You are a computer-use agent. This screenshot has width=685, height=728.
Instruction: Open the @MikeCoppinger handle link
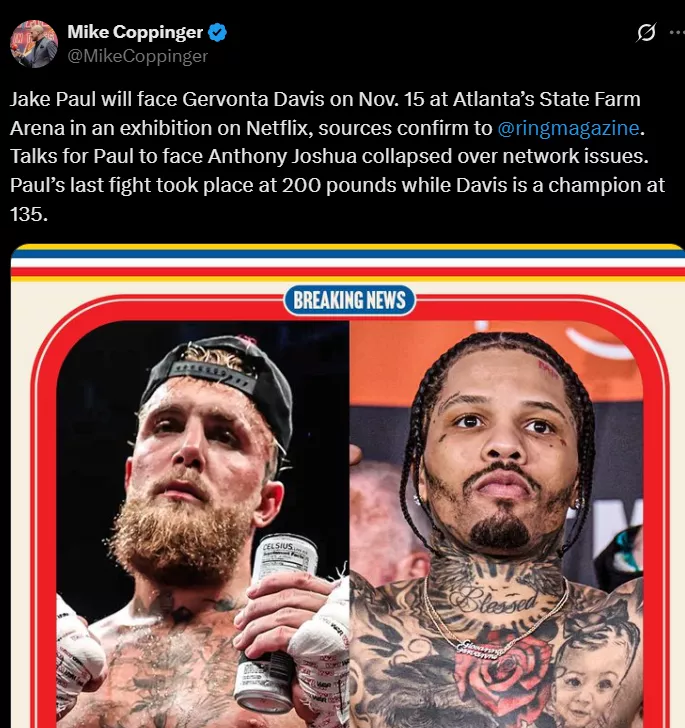pyautogui.click(x=137, y=56)
